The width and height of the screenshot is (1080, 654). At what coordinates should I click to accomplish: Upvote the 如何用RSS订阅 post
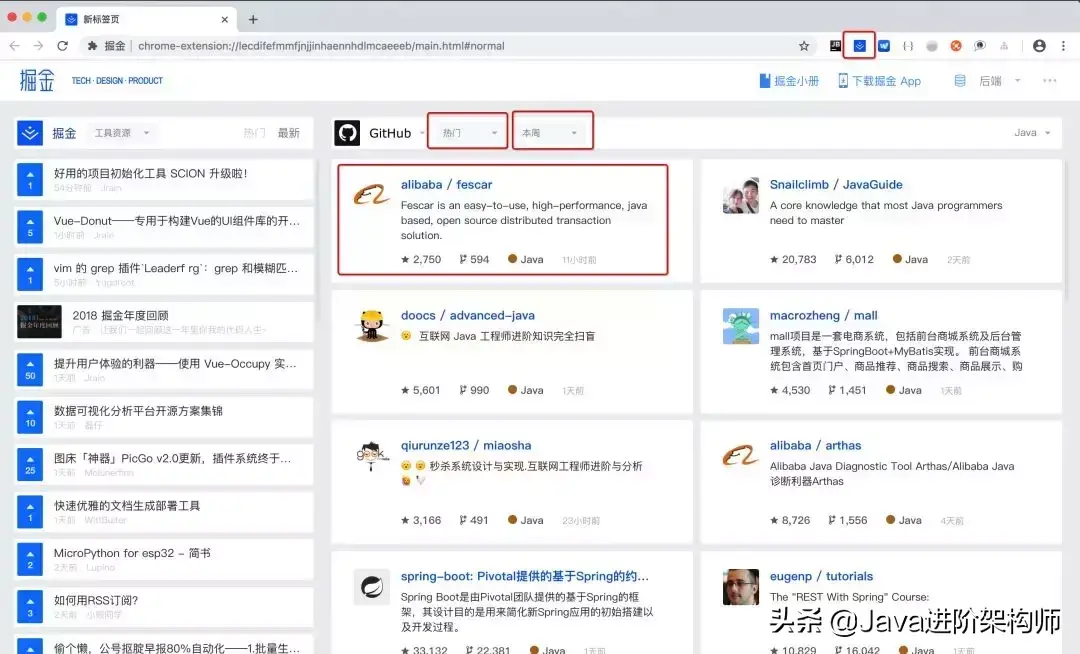pyautogui.click(x=30, y=606)
